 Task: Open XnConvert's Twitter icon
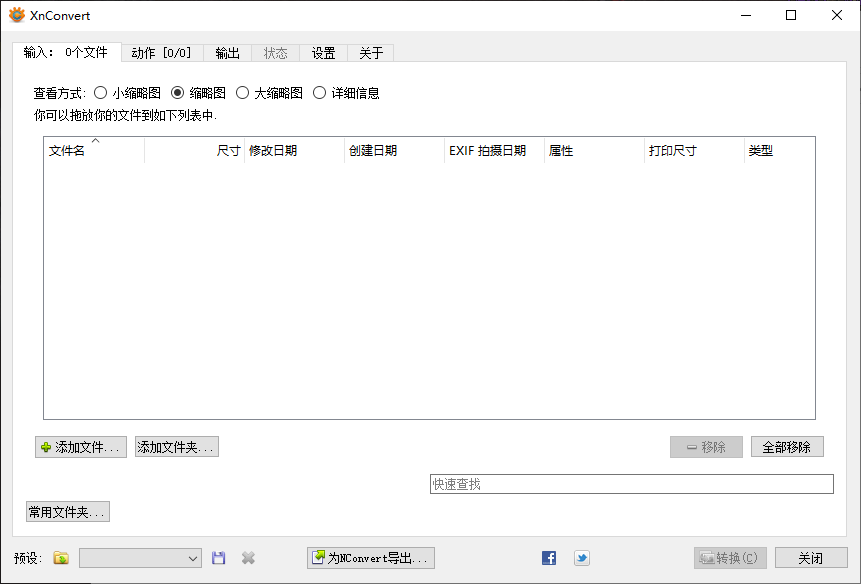[582, 558]
